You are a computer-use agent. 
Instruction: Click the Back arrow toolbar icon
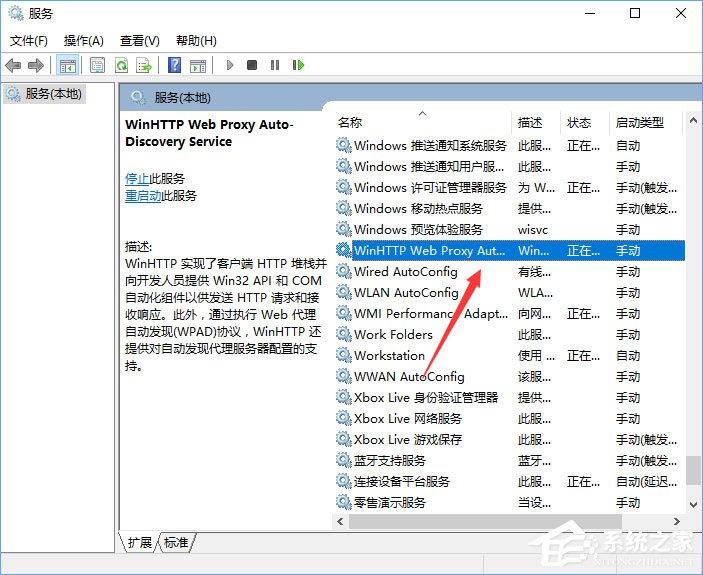pyautogui.click(x=13, y=65)
